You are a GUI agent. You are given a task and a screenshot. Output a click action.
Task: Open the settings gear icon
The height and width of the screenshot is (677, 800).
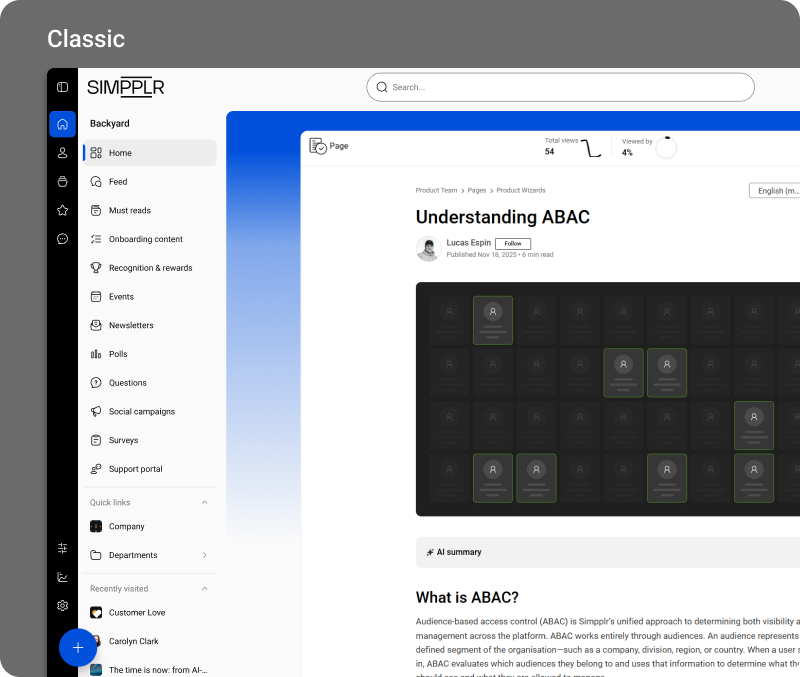(62, 605)
